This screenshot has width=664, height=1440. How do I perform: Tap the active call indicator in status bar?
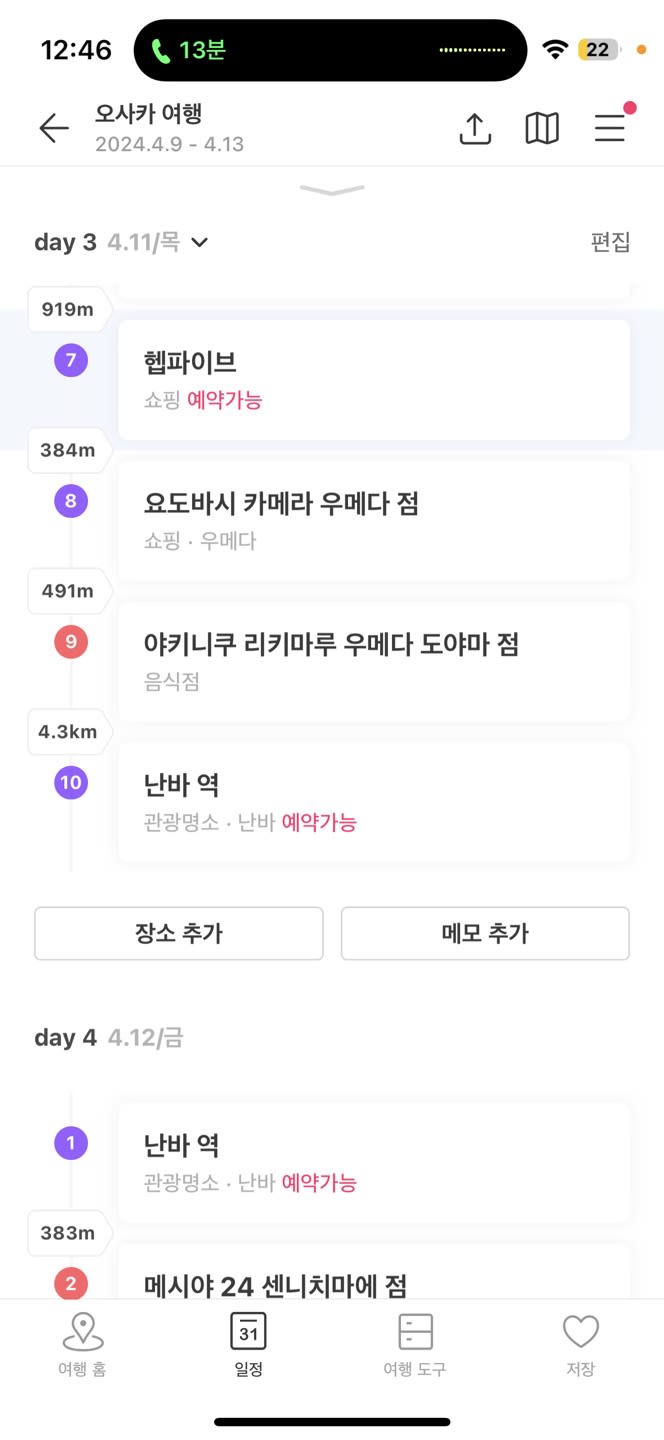(189, 50)
